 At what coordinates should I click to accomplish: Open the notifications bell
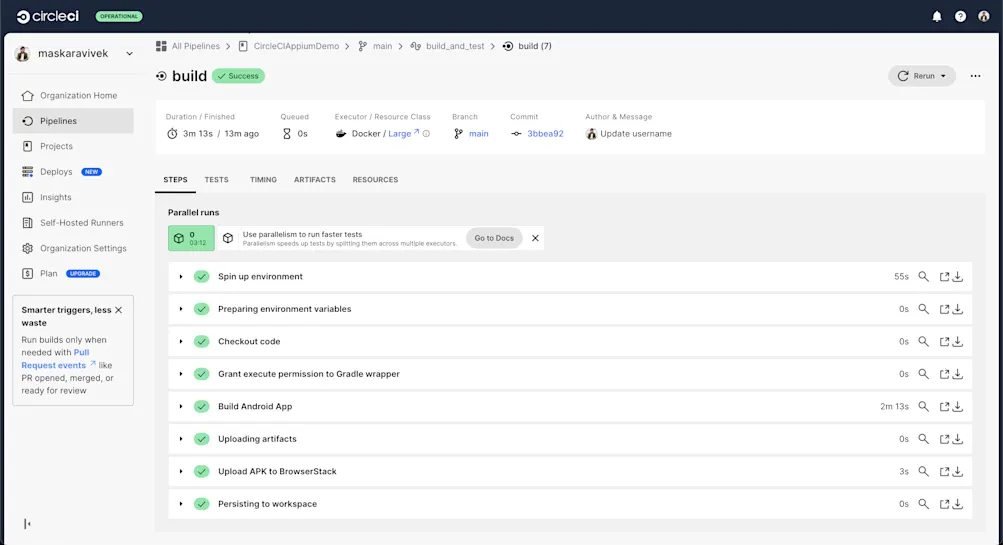[936, 17]
